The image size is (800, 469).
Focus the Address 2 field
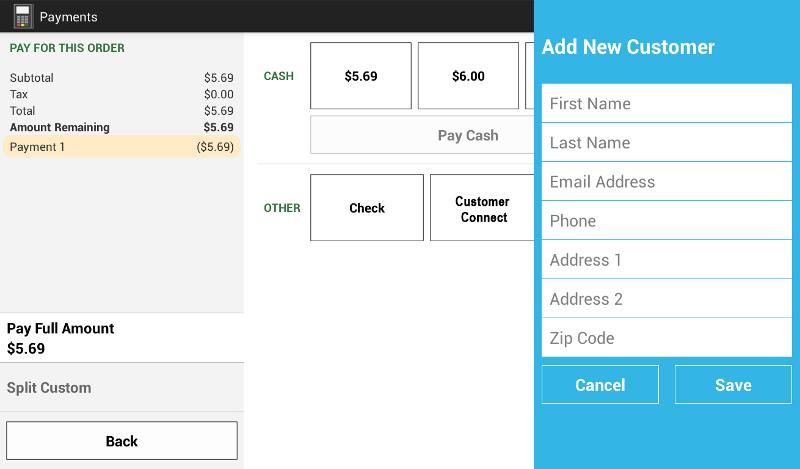(x=667, y=299)
